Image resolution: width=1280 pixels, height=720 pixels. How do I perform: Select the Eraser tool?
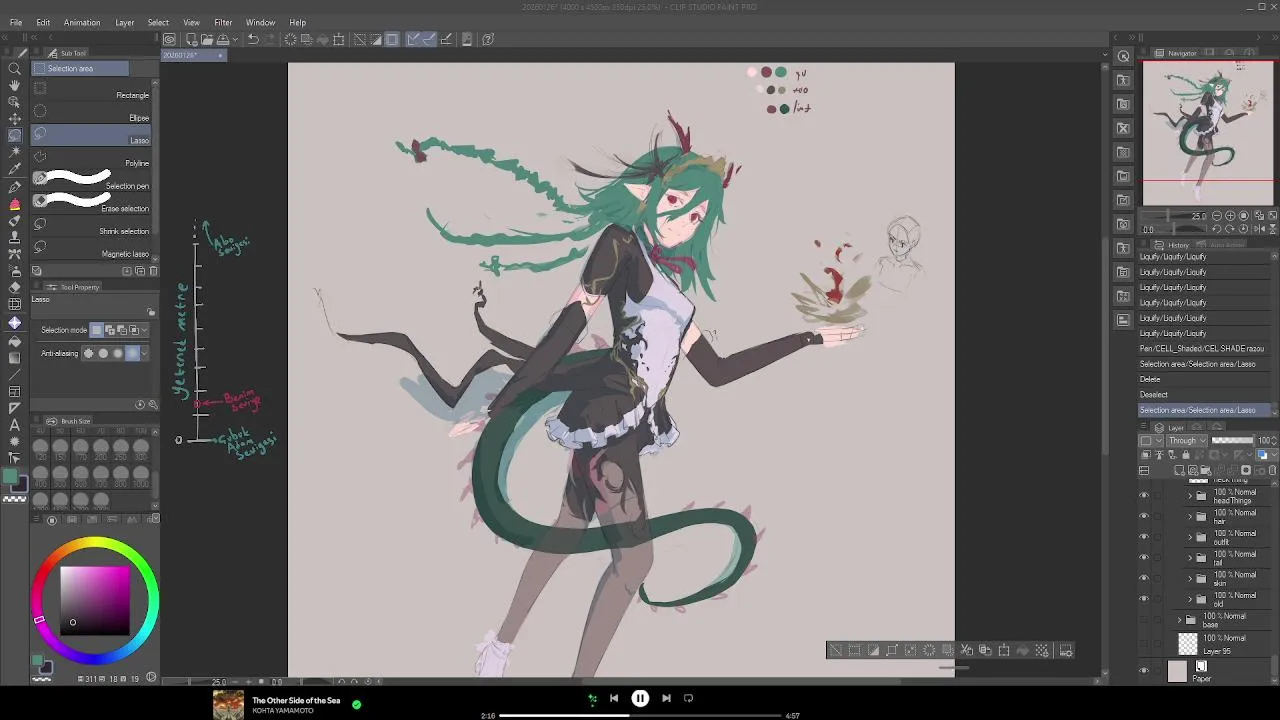pos(14,288)
